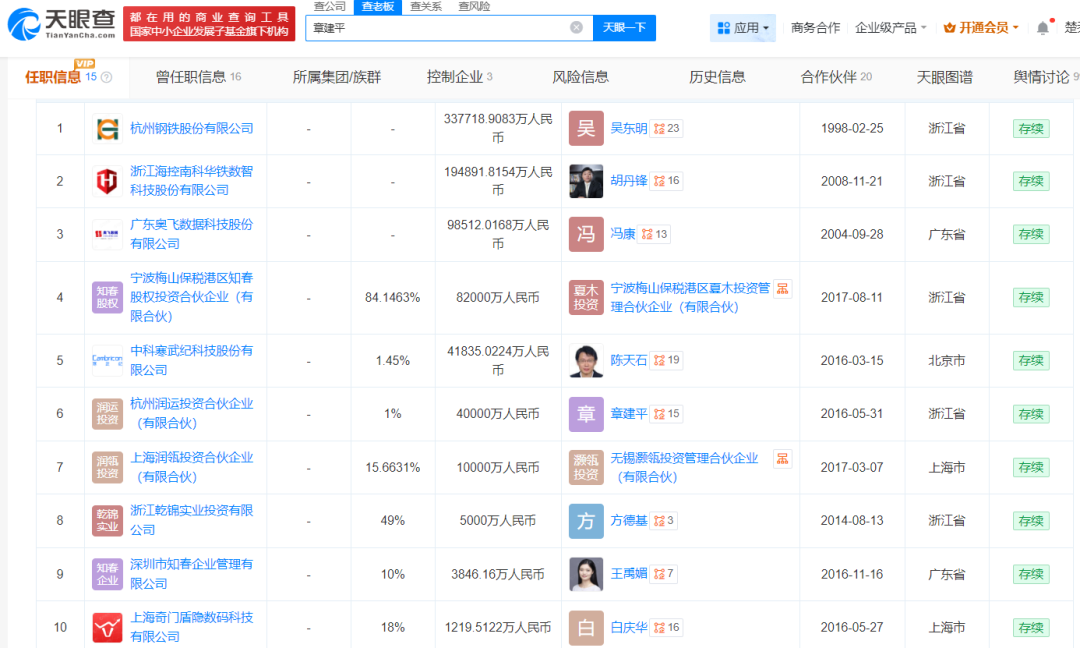
Task: Select the 查老板 search tab
Action: point(377,7)
